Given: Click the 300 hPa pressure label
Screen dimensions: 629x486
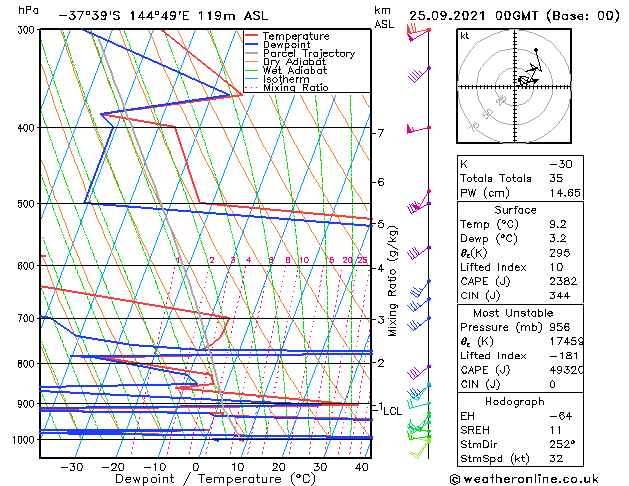Looking at the screenshot, I should (x=28, y=30).
